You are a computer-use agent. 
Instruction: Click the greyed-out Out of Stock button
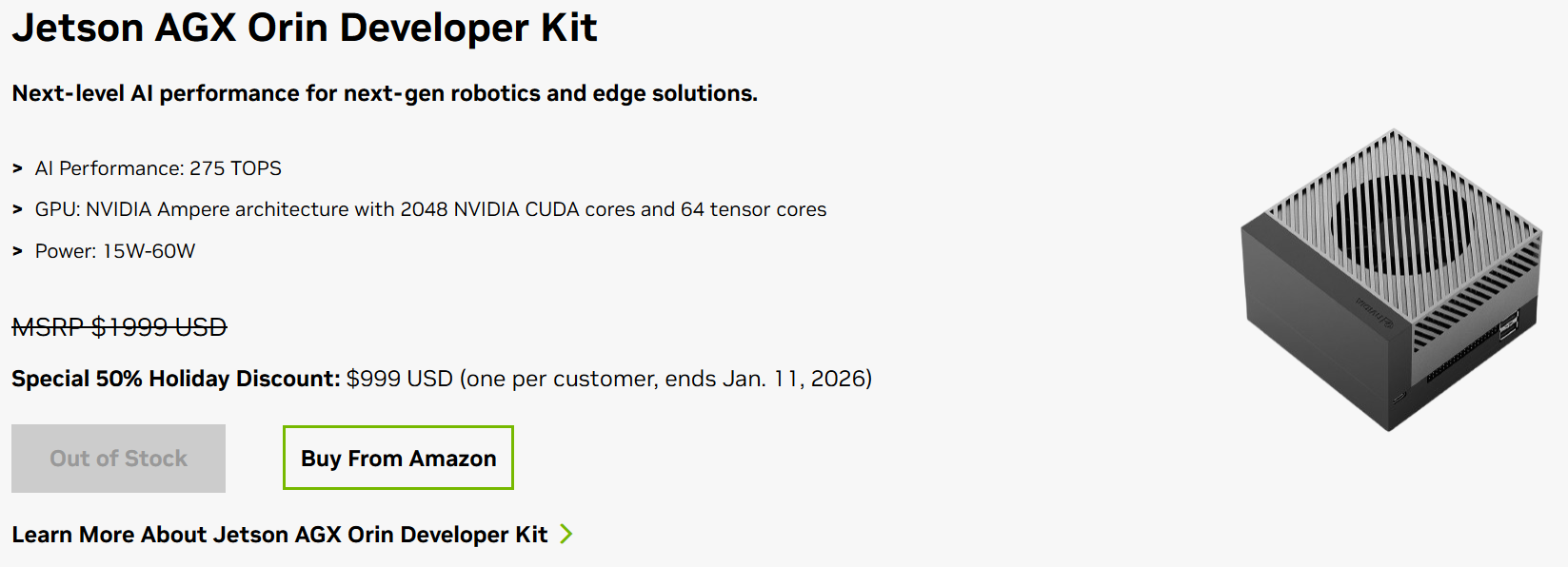[118, 459]
